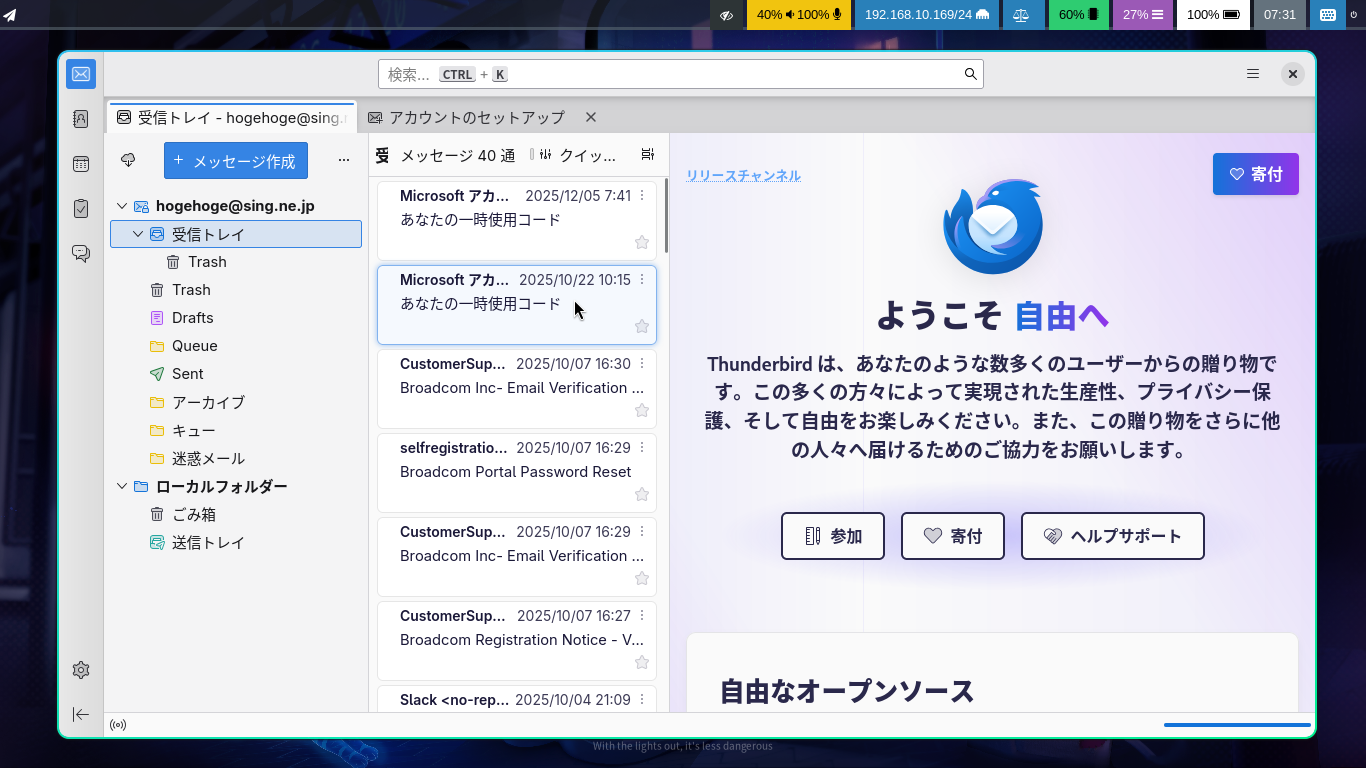Screen dimensions: 1366x768
Task: Click the keyboard icon in system bar
Action: point(1327,15)
